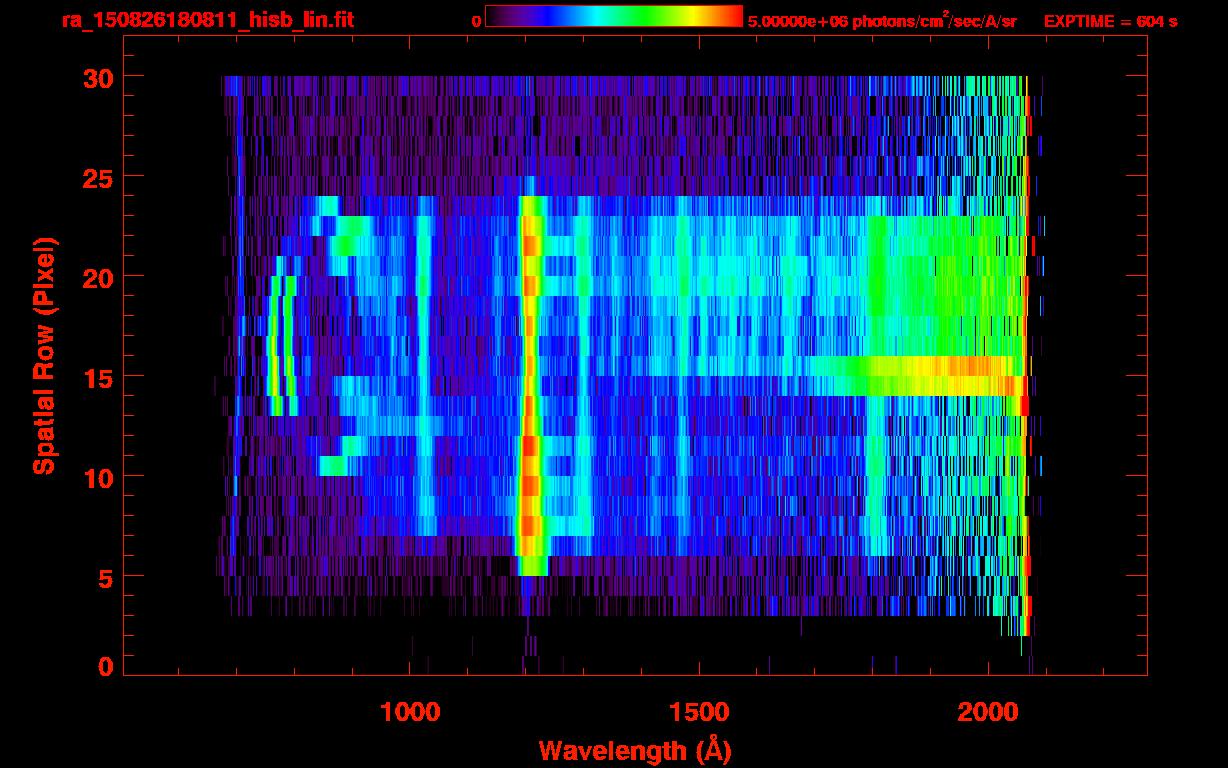Click the x-axis tick label 1500
The width and height of the screenshot is (1228, 768).
click(x=699, y=712)
